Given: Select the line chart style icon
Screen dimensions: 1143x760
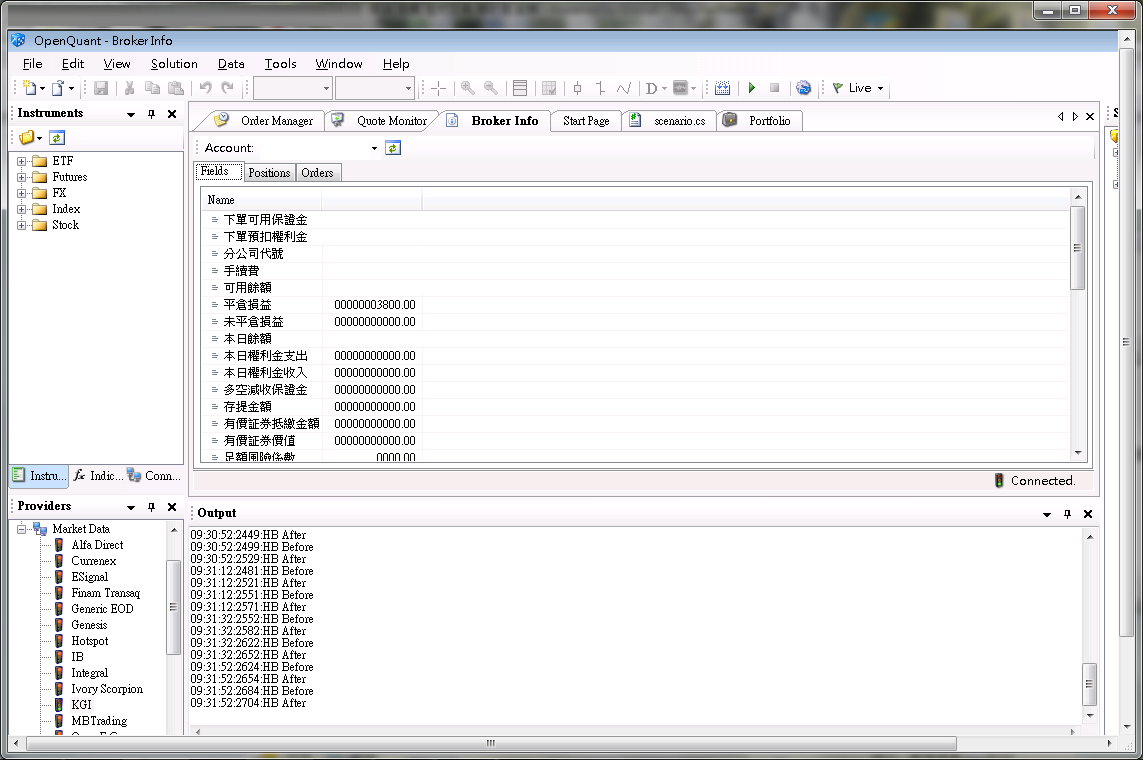Looking at the screenshot, I should [x=624, y=88].
